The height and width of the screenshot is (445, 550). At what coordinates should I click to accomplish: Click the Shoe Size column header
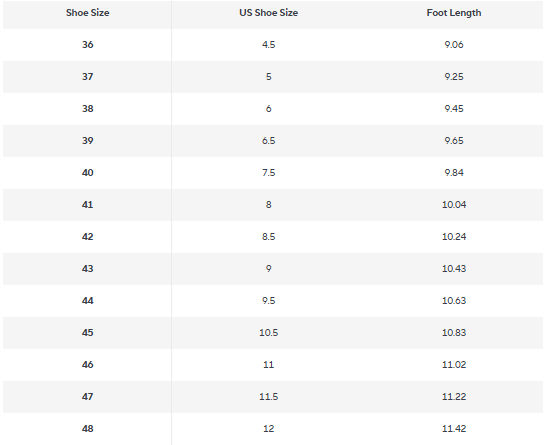click(88, 13)
